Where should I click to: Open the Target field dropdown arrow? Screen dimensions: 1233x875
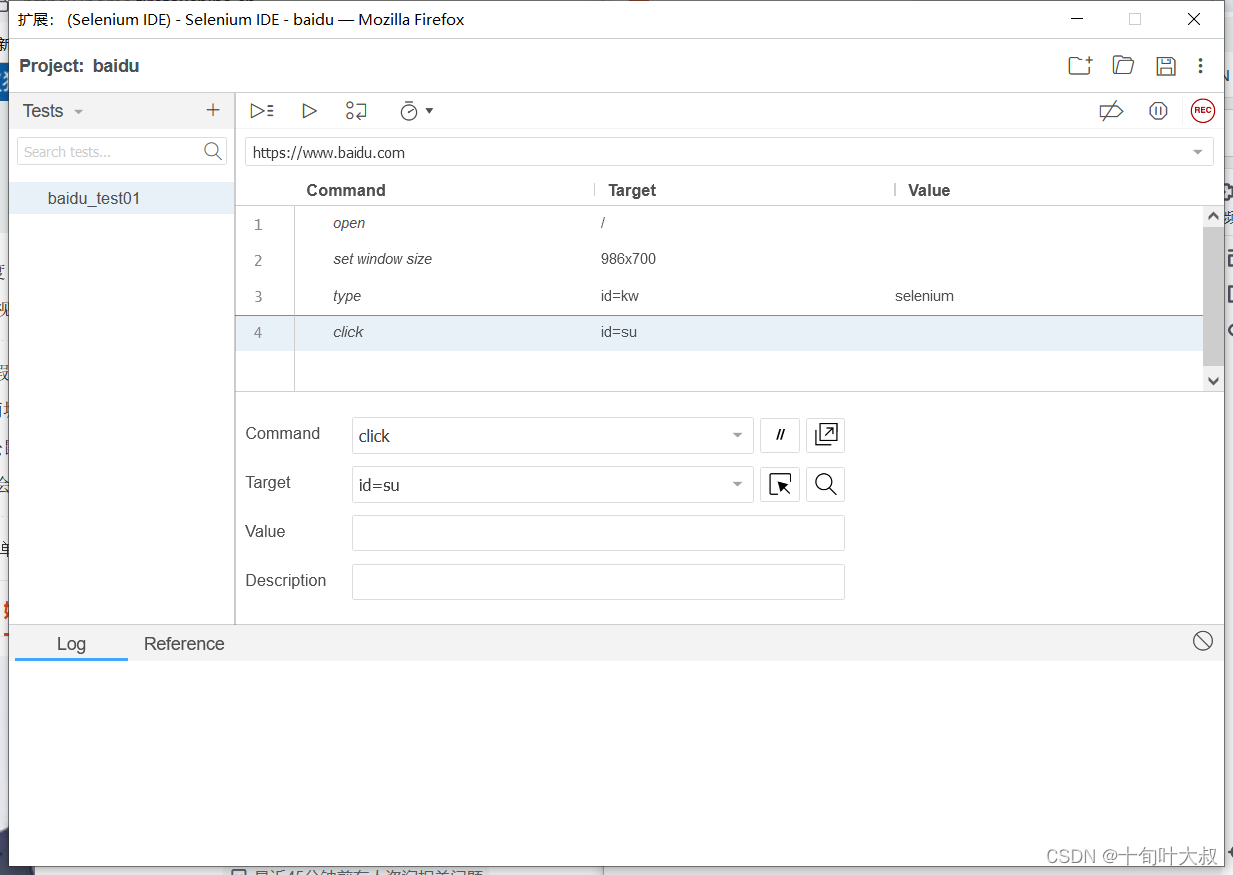[x=737, y=485]
